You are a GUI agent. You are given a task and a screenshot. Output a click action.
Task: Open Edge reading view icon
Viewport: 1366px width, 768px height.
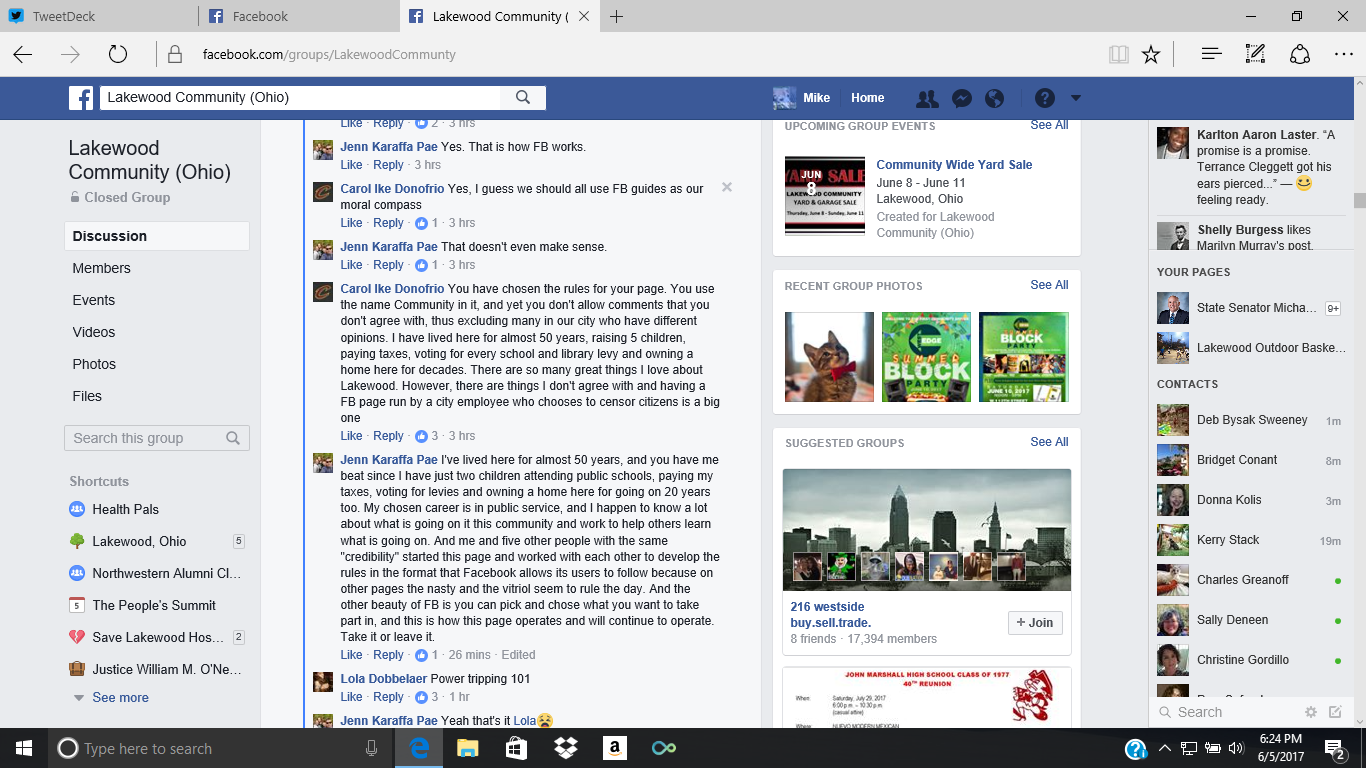tap(1119, 55)
